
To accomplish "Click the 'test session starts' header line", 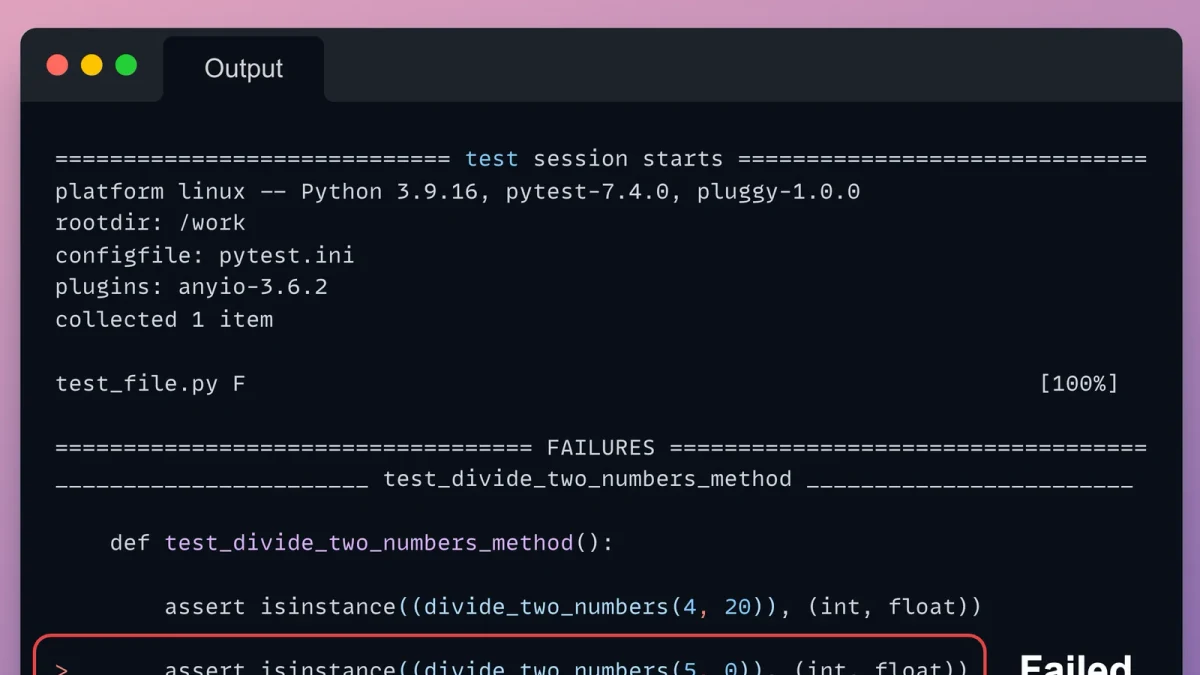I will click(x=601, y=159).
